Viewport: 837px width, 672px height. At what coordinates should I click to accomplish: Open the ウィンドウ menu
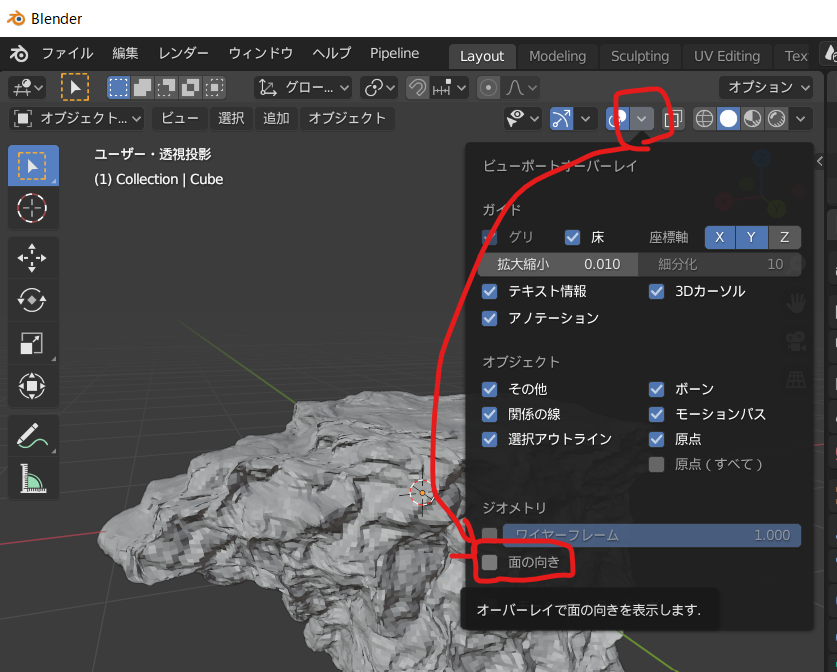(260, 53)
